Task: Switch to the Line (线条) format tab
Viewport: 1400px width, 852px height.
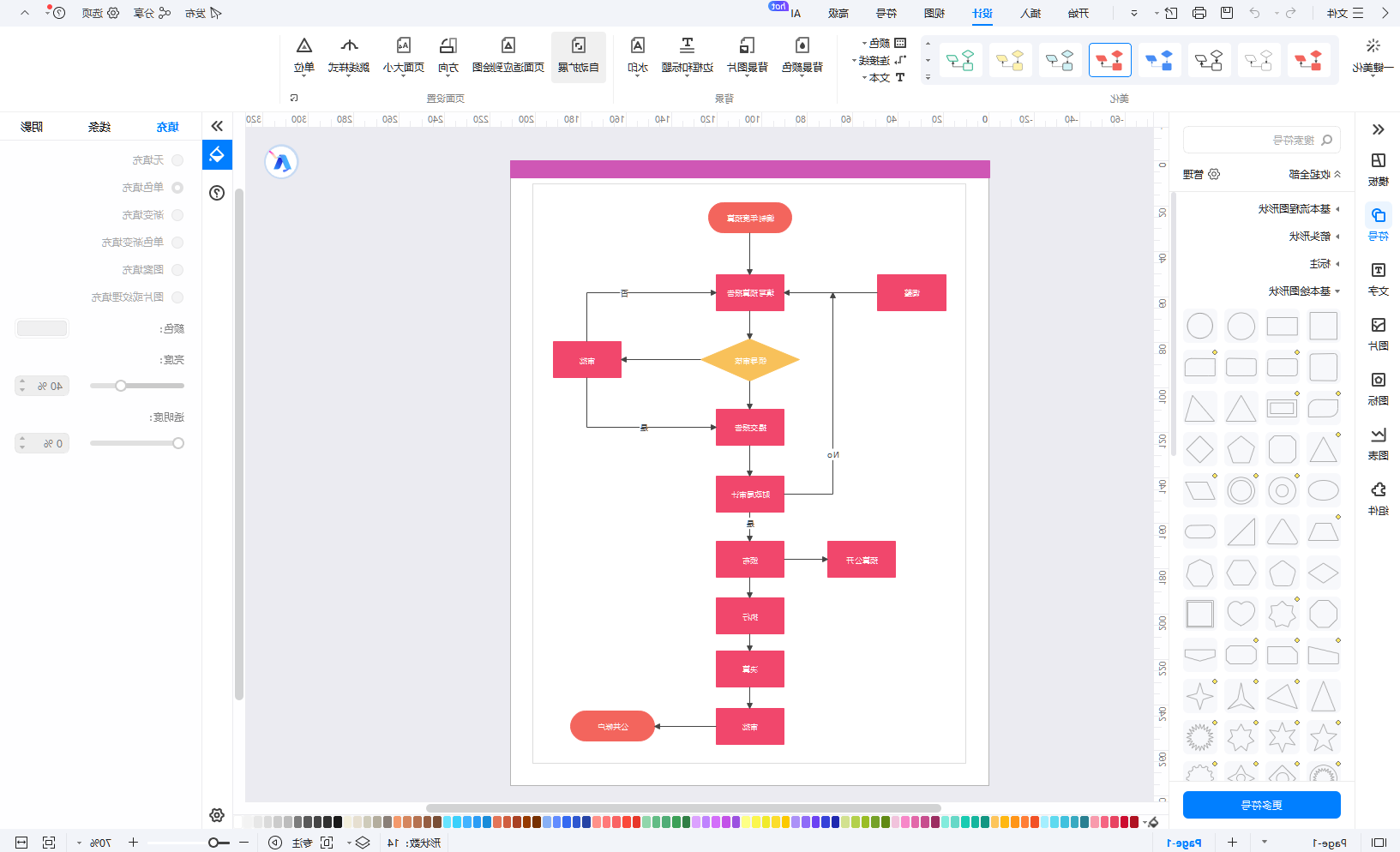Action: coord(99,127)
